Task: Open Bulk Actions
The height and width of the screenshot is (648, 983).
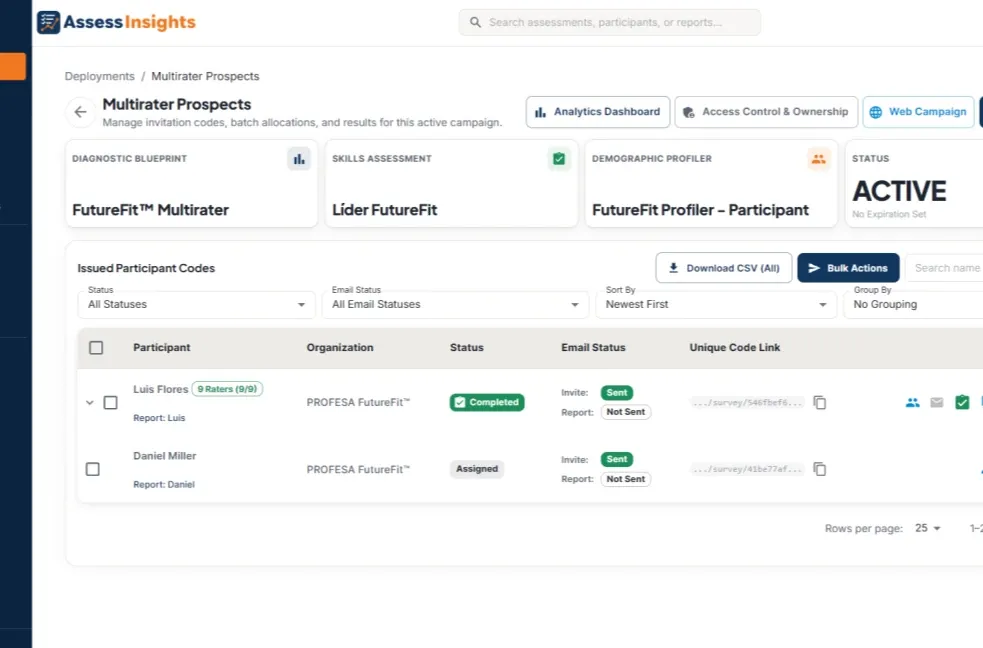Action: [848, 268]
